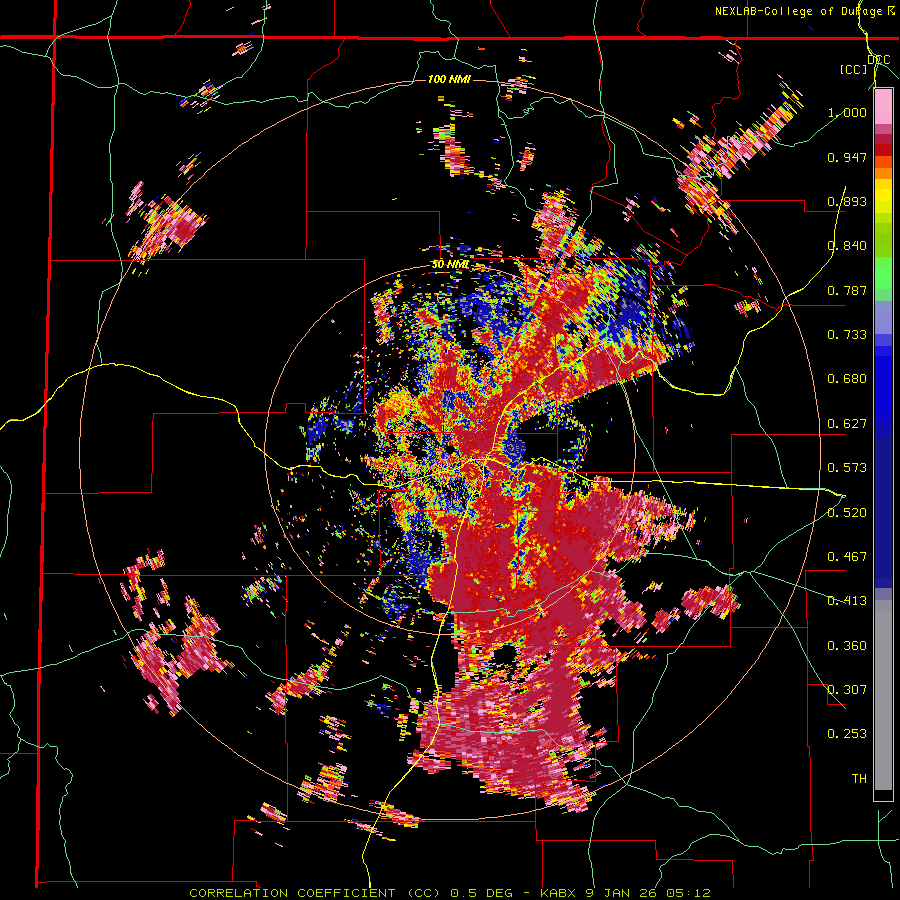Select the 0.680 legend value
The height and width of the screenshot is (900, 900).
tap(847, 379)
